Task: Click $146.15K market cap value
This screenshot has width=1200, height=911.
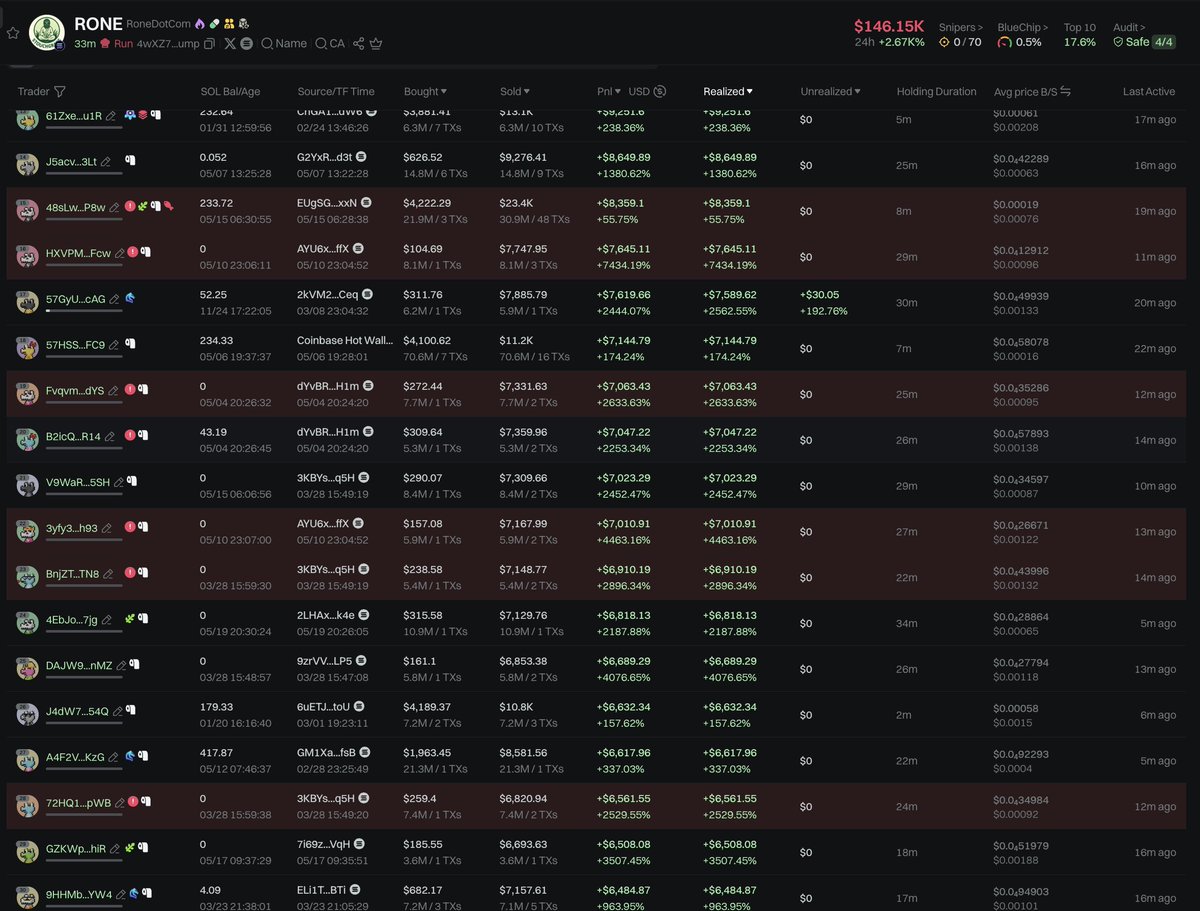Action: tap(889, 25)
